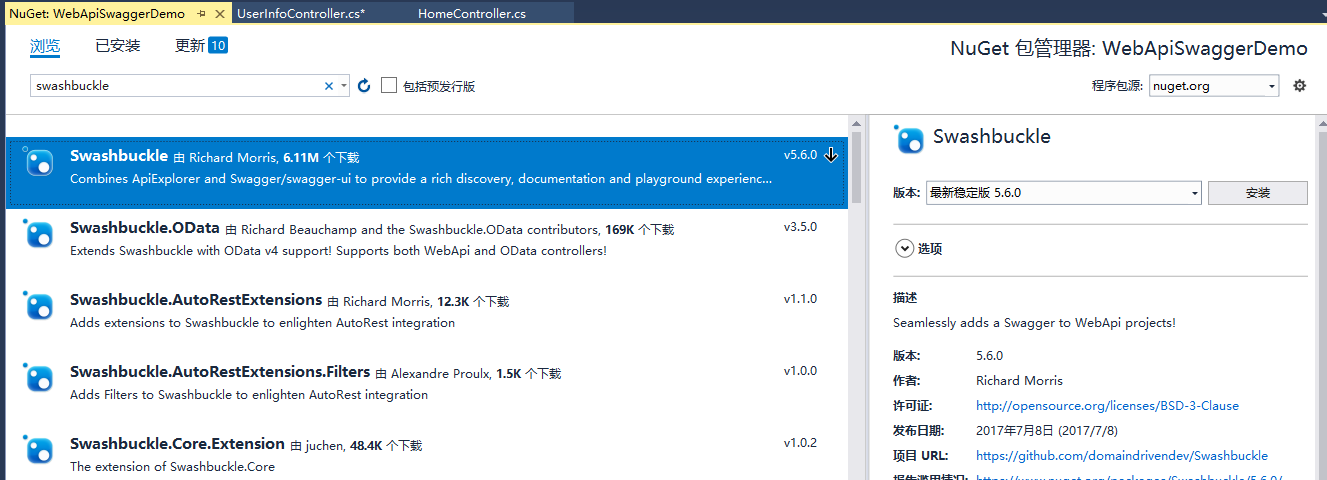Click the updates count badge 10
The width and height of the screenshot is (1327, 480).
click(218, 45)
